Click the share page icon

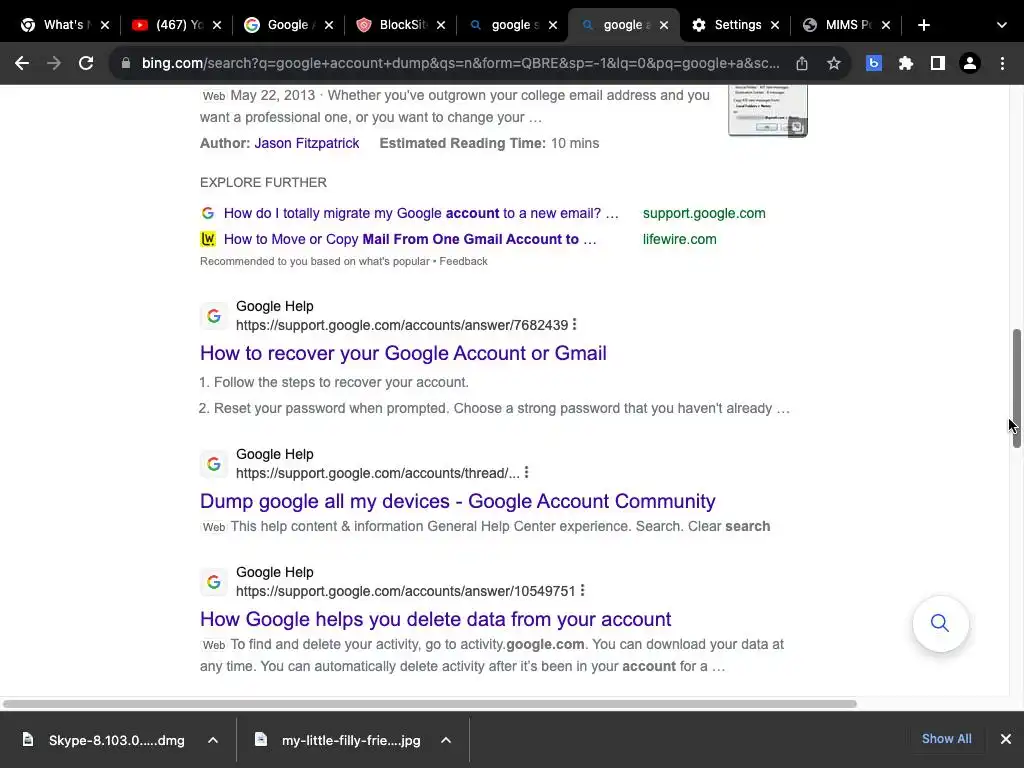click(x=802, y=63)
